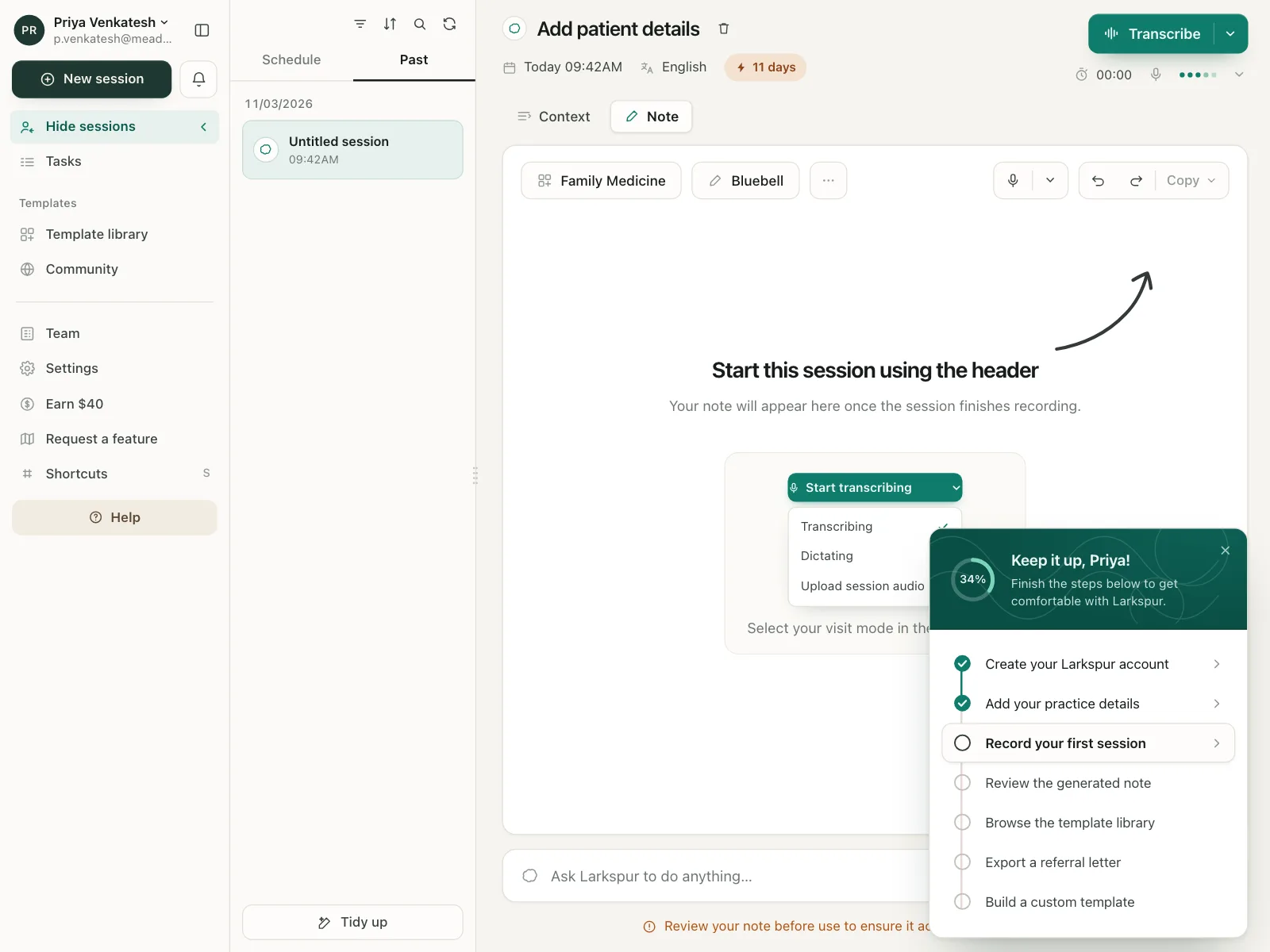Close the onboarding checklist panel
Image resolution: width=1270 pixels, height=952 pixels.
point(1226,551)
